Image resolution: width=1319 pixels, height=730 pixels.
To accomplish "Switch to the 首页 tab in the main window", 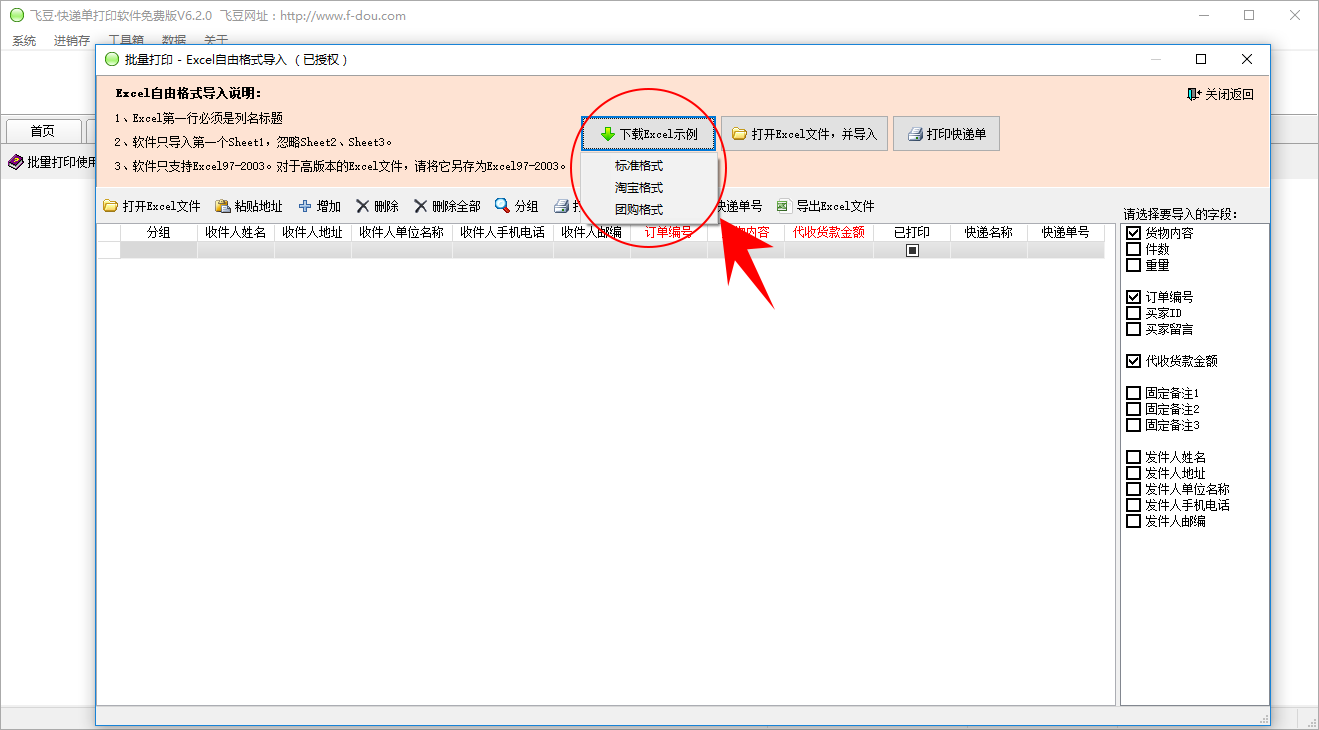I will coord(42,131).
